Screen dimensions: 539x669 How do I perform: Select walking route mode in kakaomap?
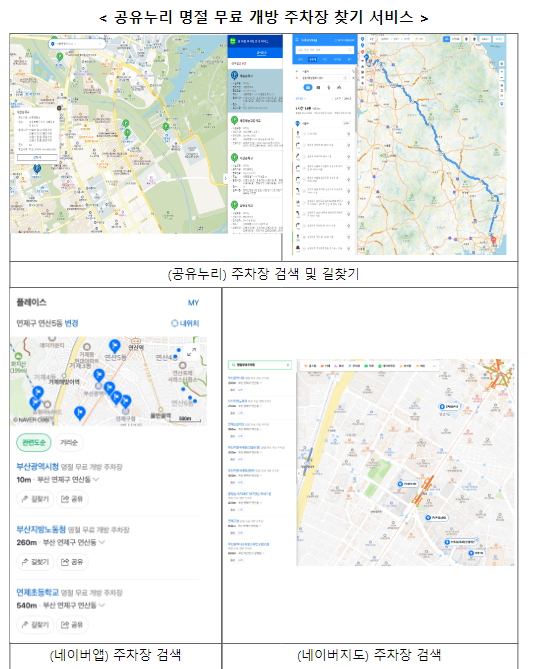329,87
